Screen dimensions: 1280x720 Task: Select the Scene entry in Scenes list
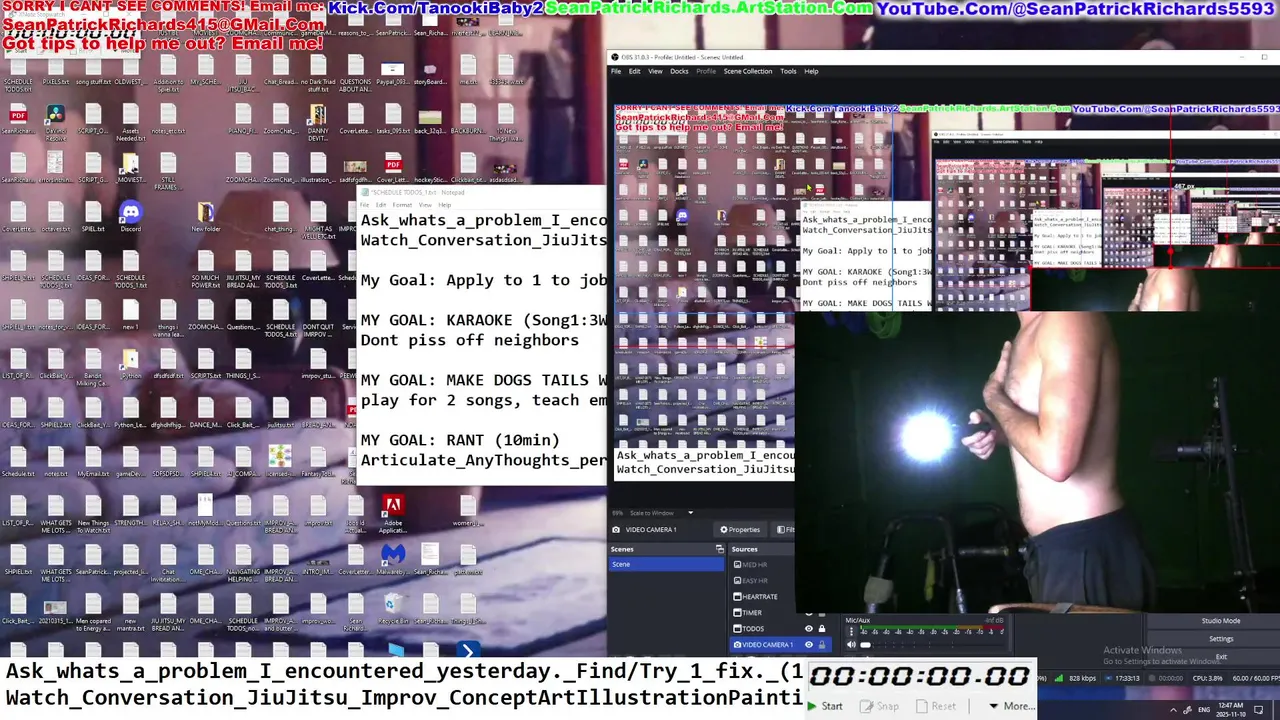[666, 564]
